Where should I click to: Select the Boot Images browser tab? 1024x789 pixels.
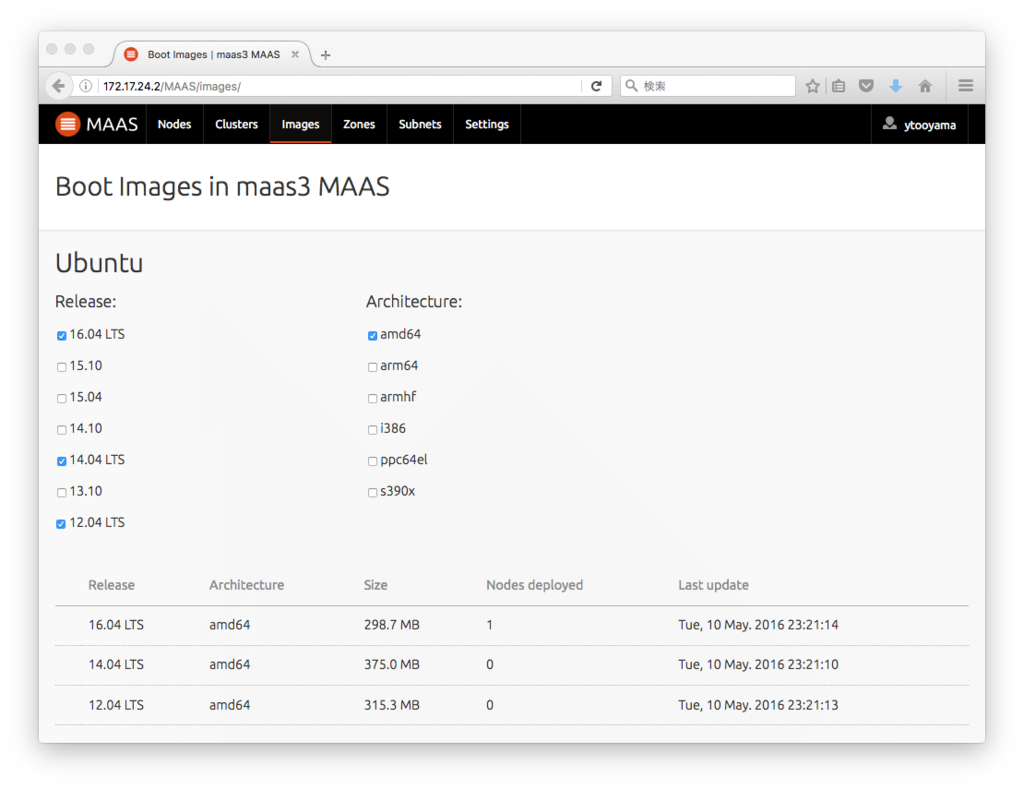click(213, 54)
